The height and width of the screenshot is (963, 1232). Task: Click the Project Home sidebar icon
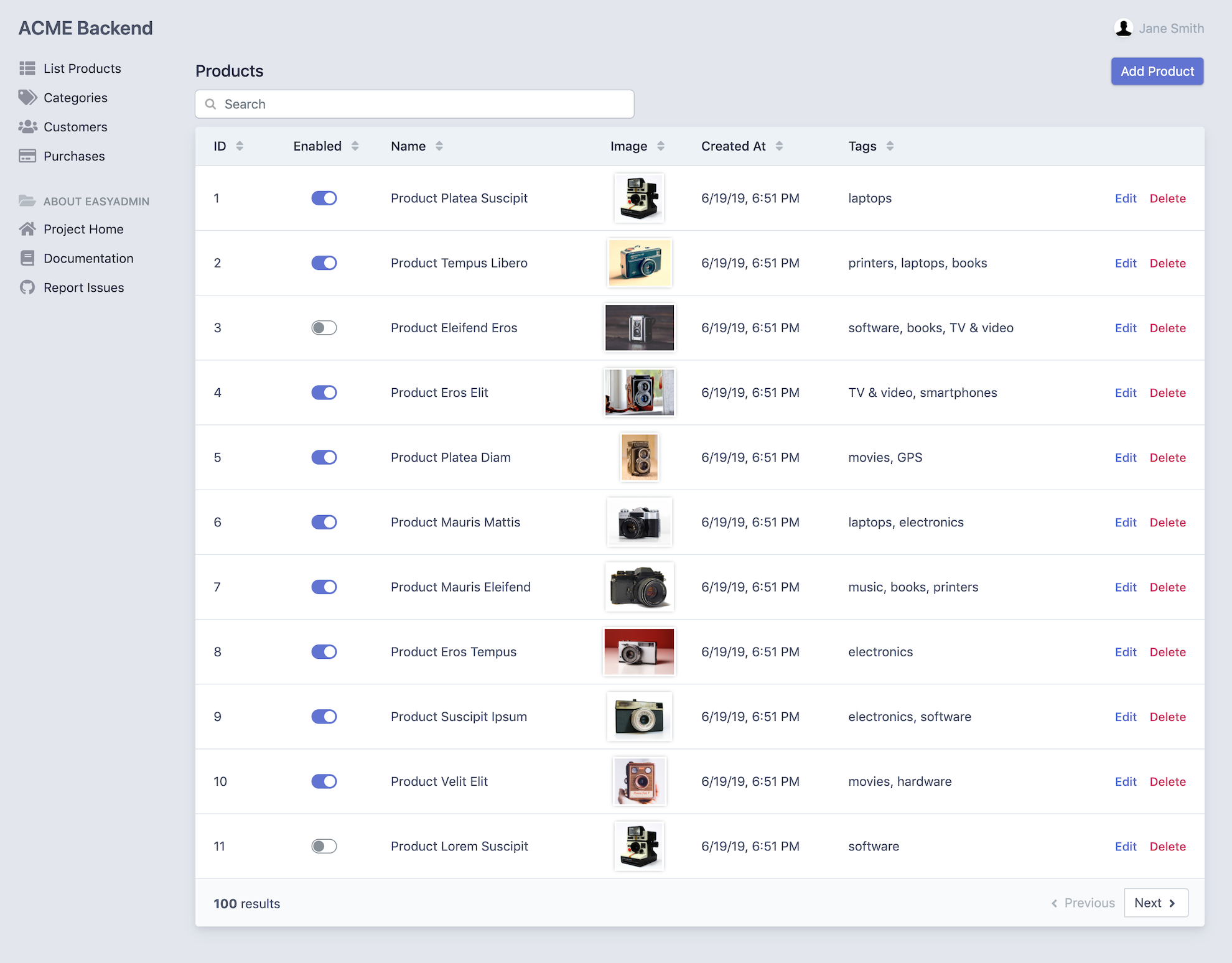click(x=27, y=229)
